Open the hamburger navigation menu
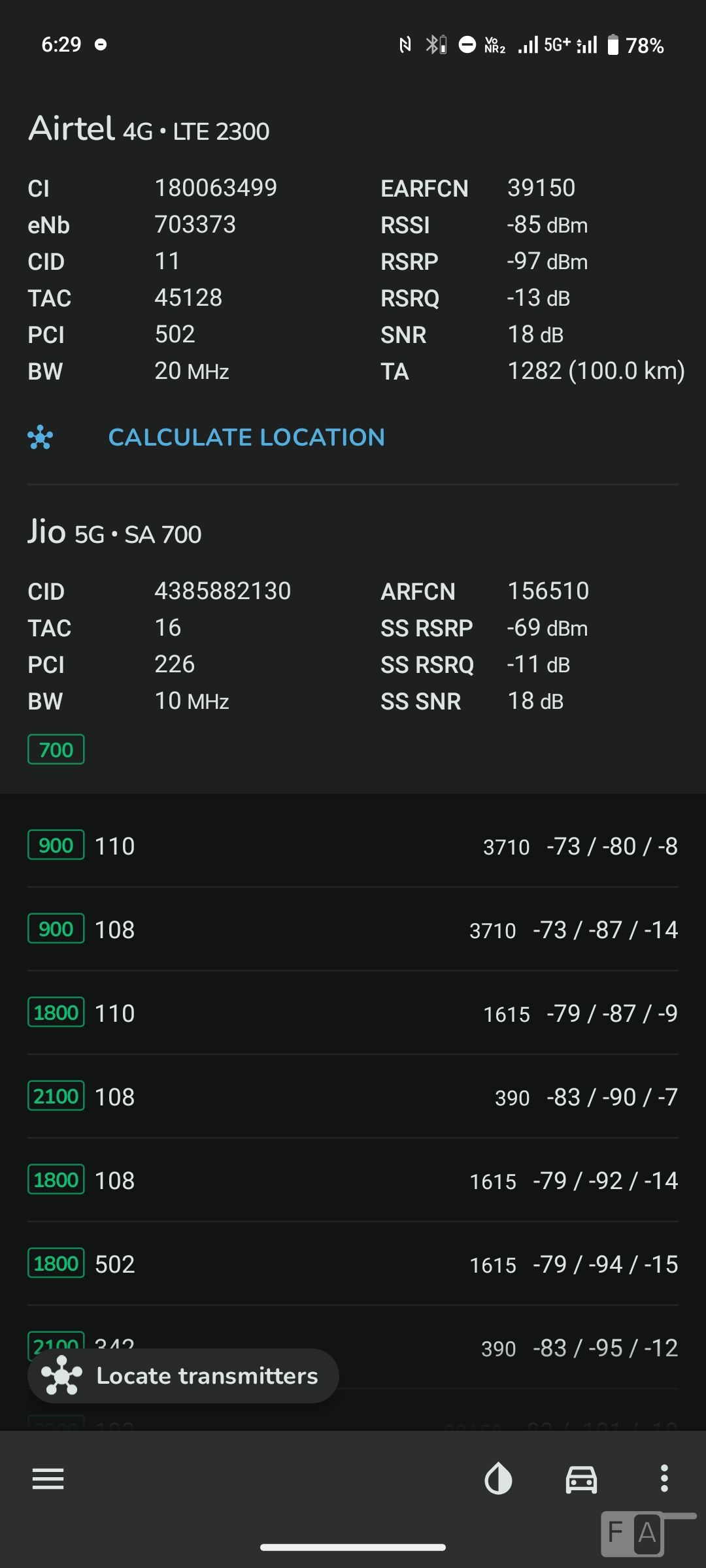The image size is (706, 1568). click(x=48, y=1478)
